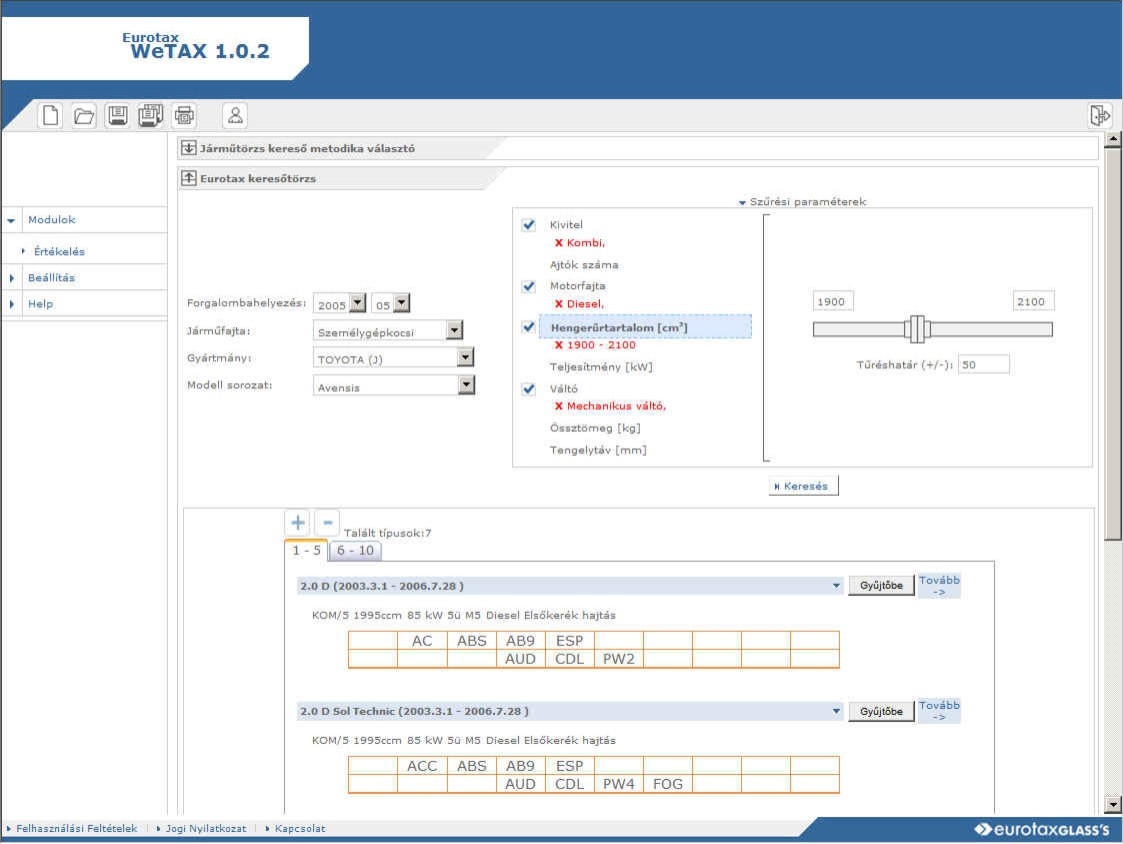Open the registration year 2005 dropdown

click(x=358, y=303)
